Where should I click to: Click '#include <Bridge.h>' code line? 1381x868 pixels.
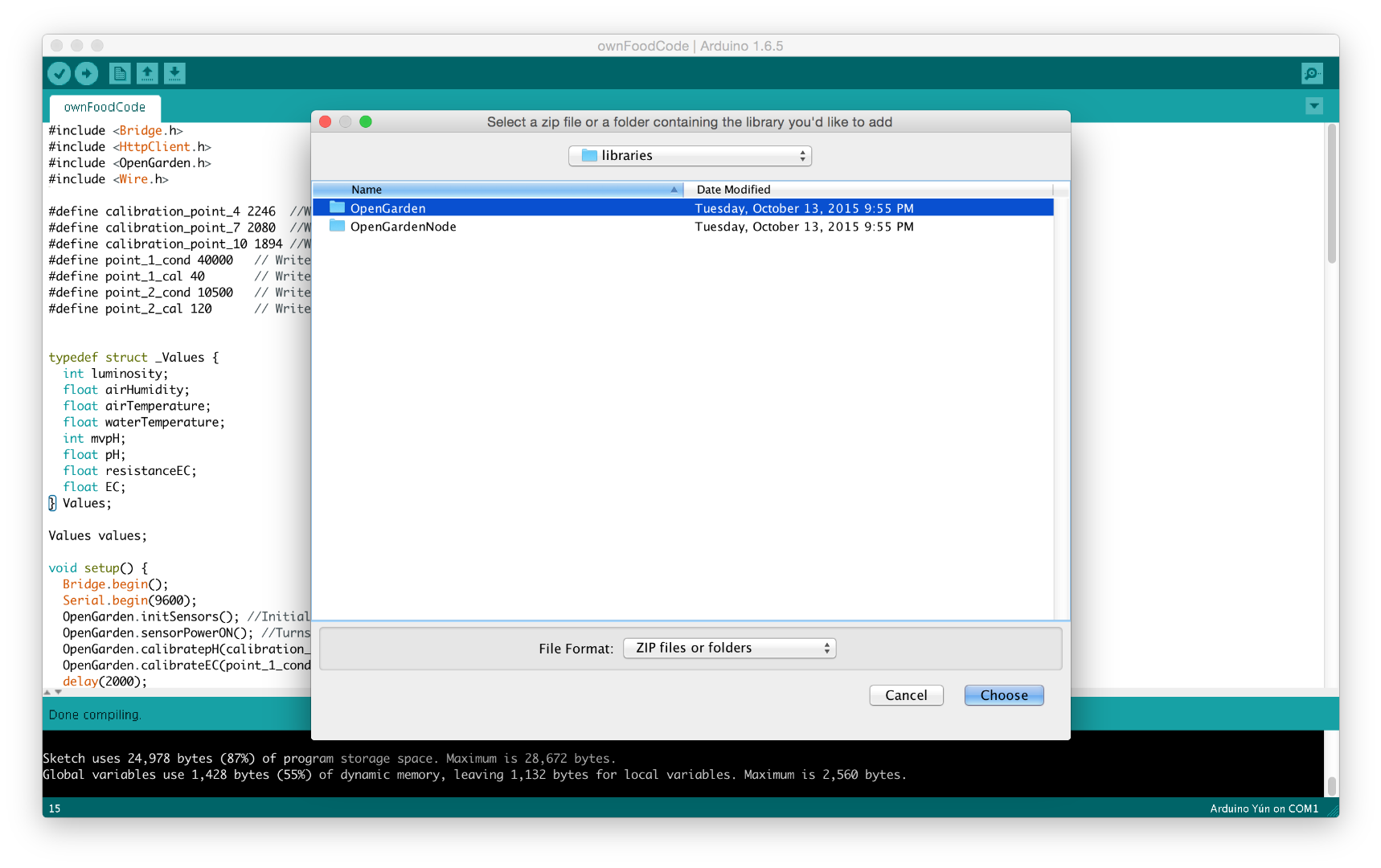pos(116,130)
